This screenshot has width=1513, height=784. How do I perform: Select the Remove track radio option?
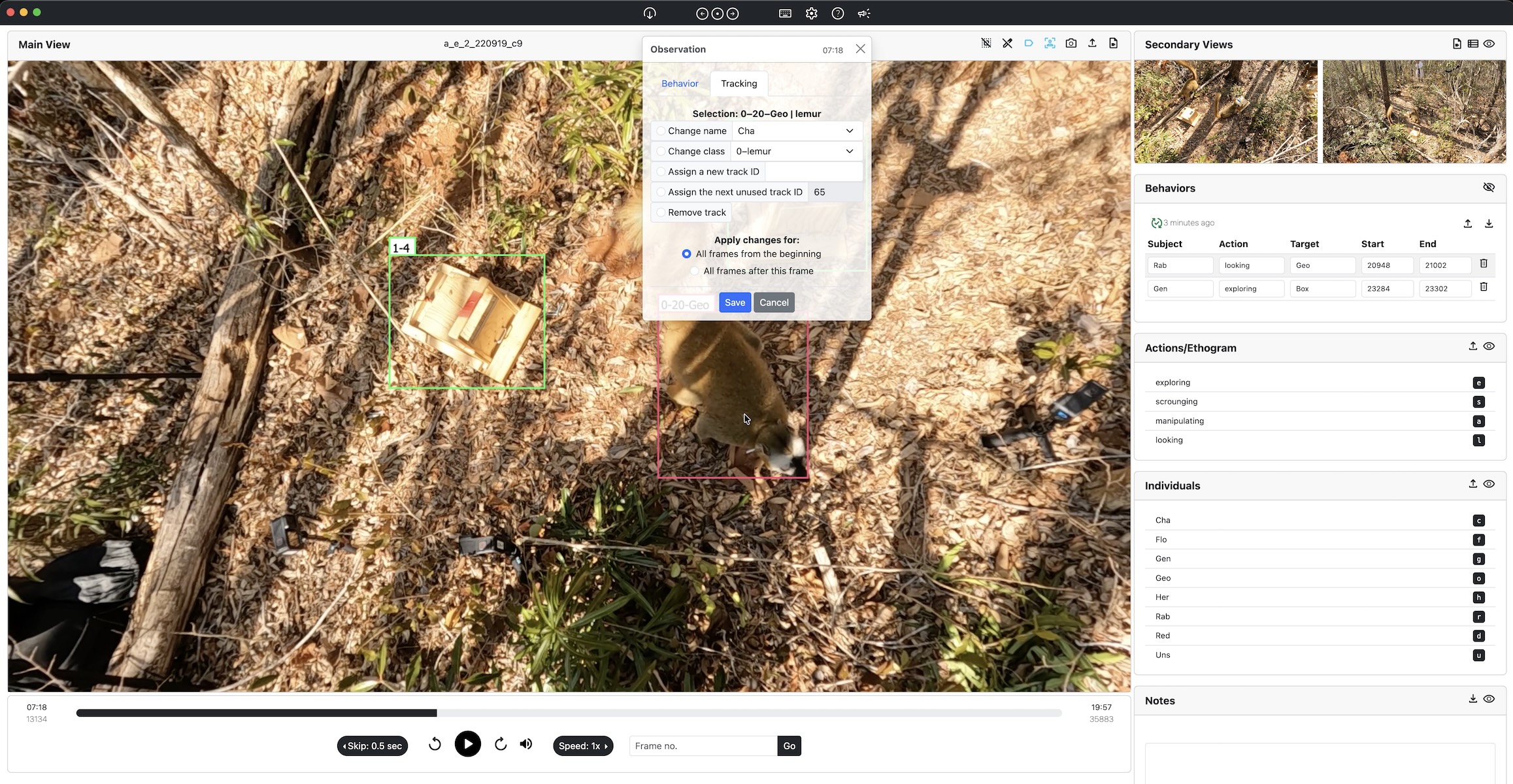pos(661,212)
